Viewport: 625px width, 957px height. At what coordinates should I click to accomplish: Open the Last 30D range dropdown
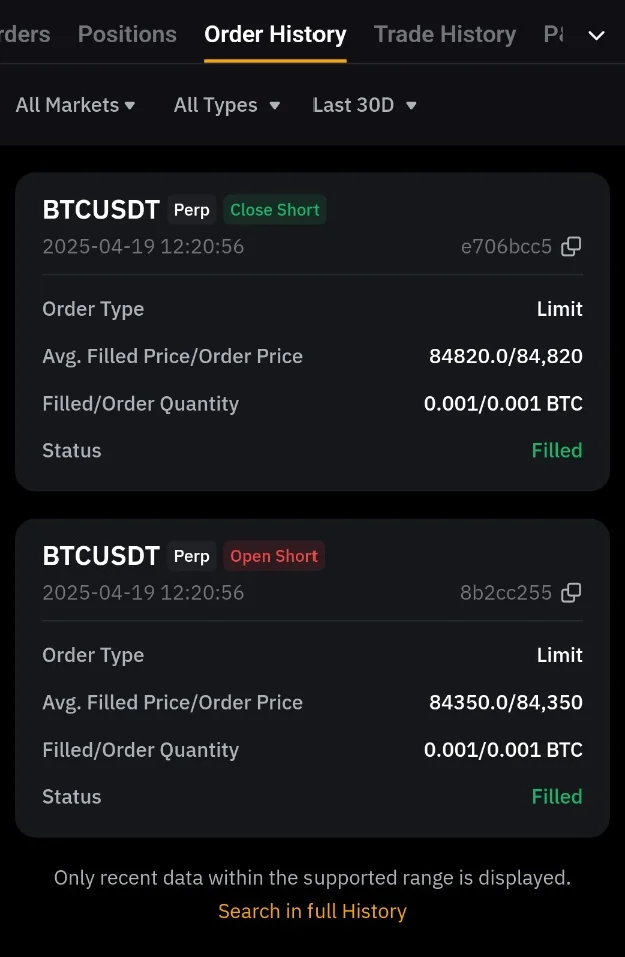[x=364, y=105]
